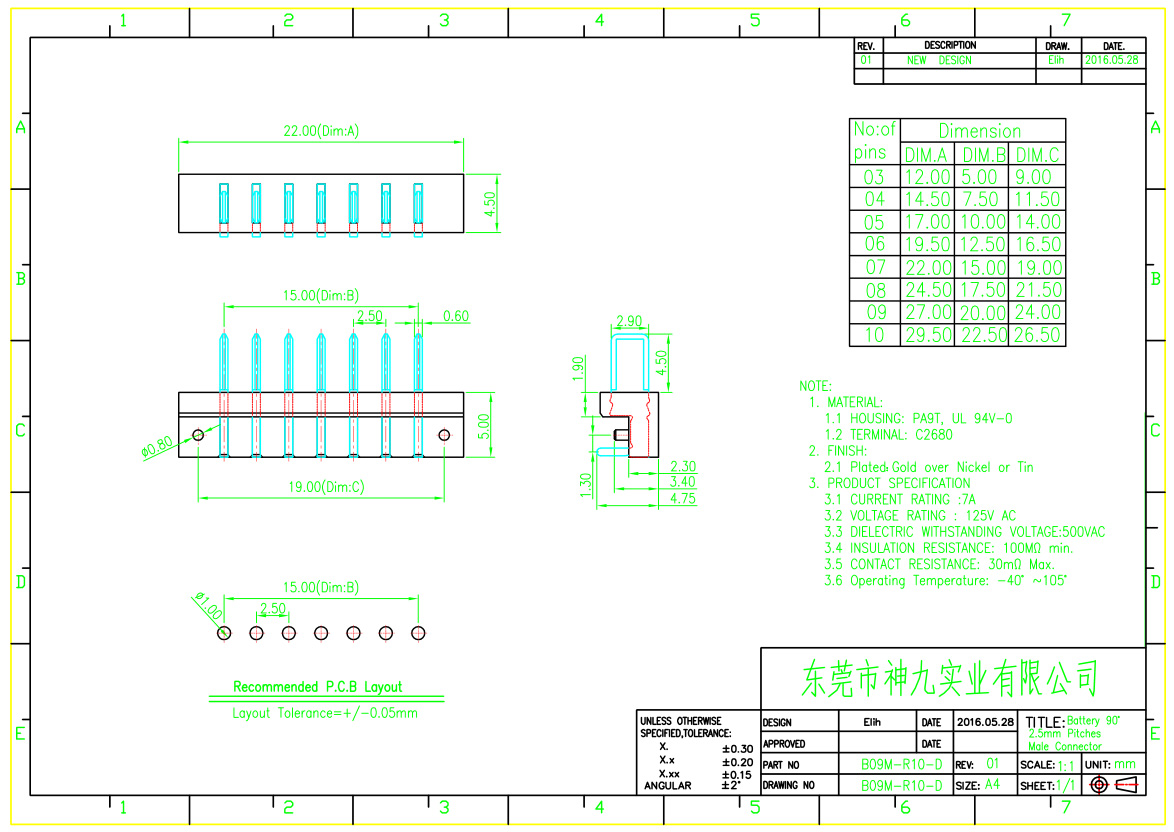Select the No:of pins header cell

click(875, 141)
